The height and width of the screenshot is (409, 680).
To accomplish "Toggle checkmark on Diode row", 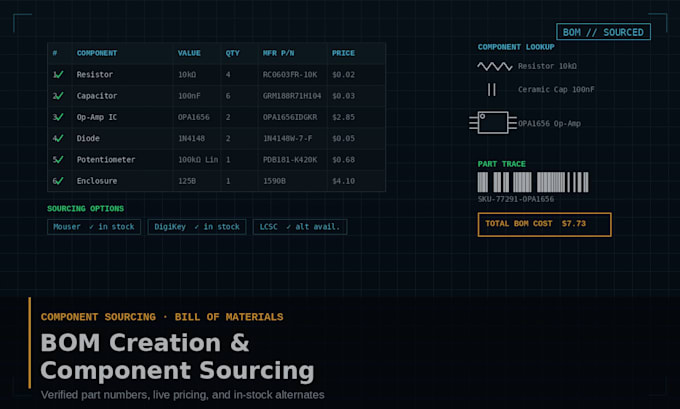I will (59, 138).
